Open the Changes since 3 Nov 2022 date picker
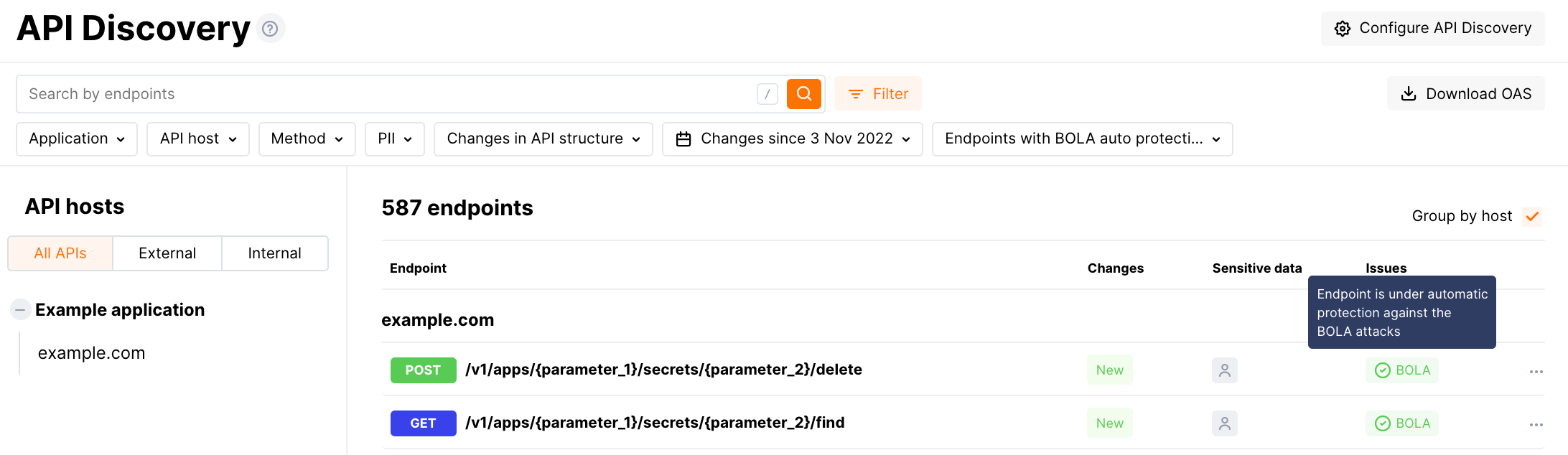1568x455 pixels. click(x=793, y=139)
